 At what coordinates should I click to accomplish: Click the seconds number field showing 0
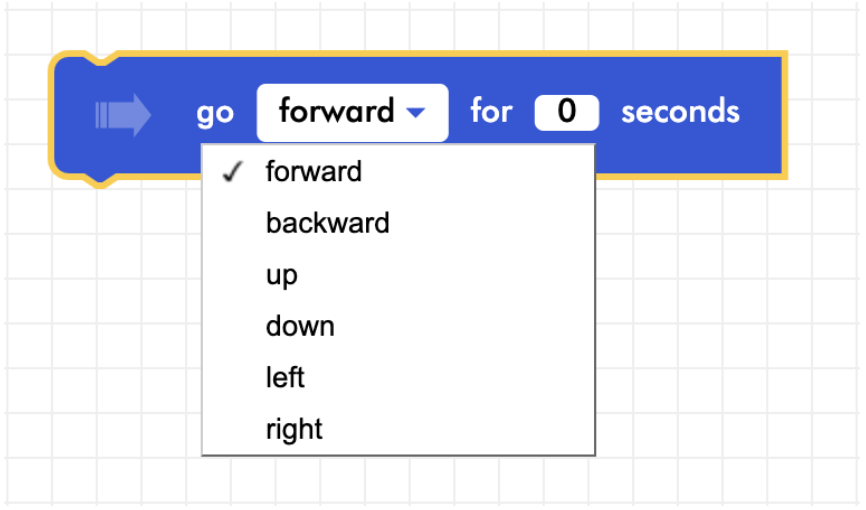coord(567,112)
